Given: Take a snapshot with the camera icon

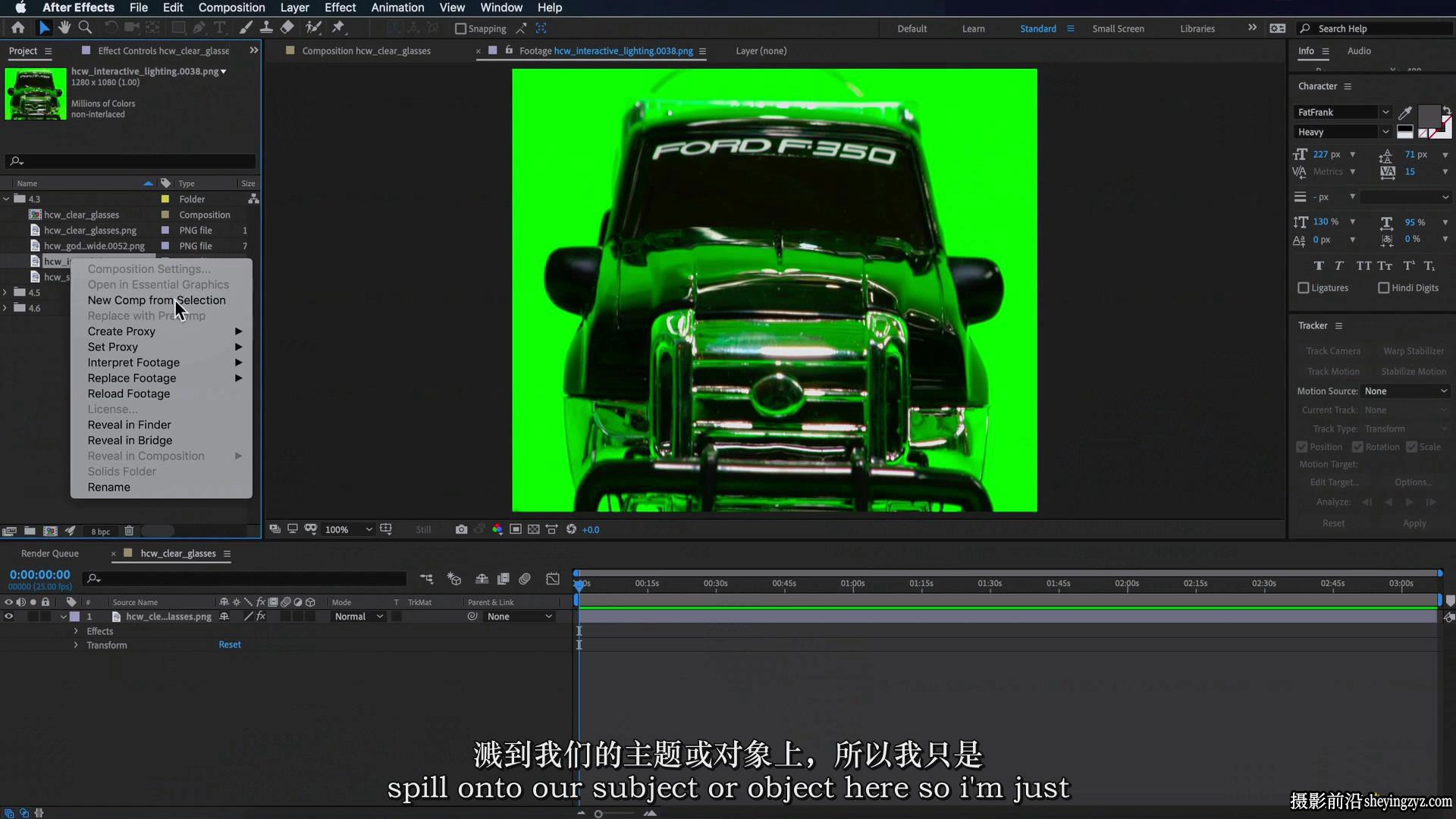Looking at the screenshot, I should click(x=461, y=529).
